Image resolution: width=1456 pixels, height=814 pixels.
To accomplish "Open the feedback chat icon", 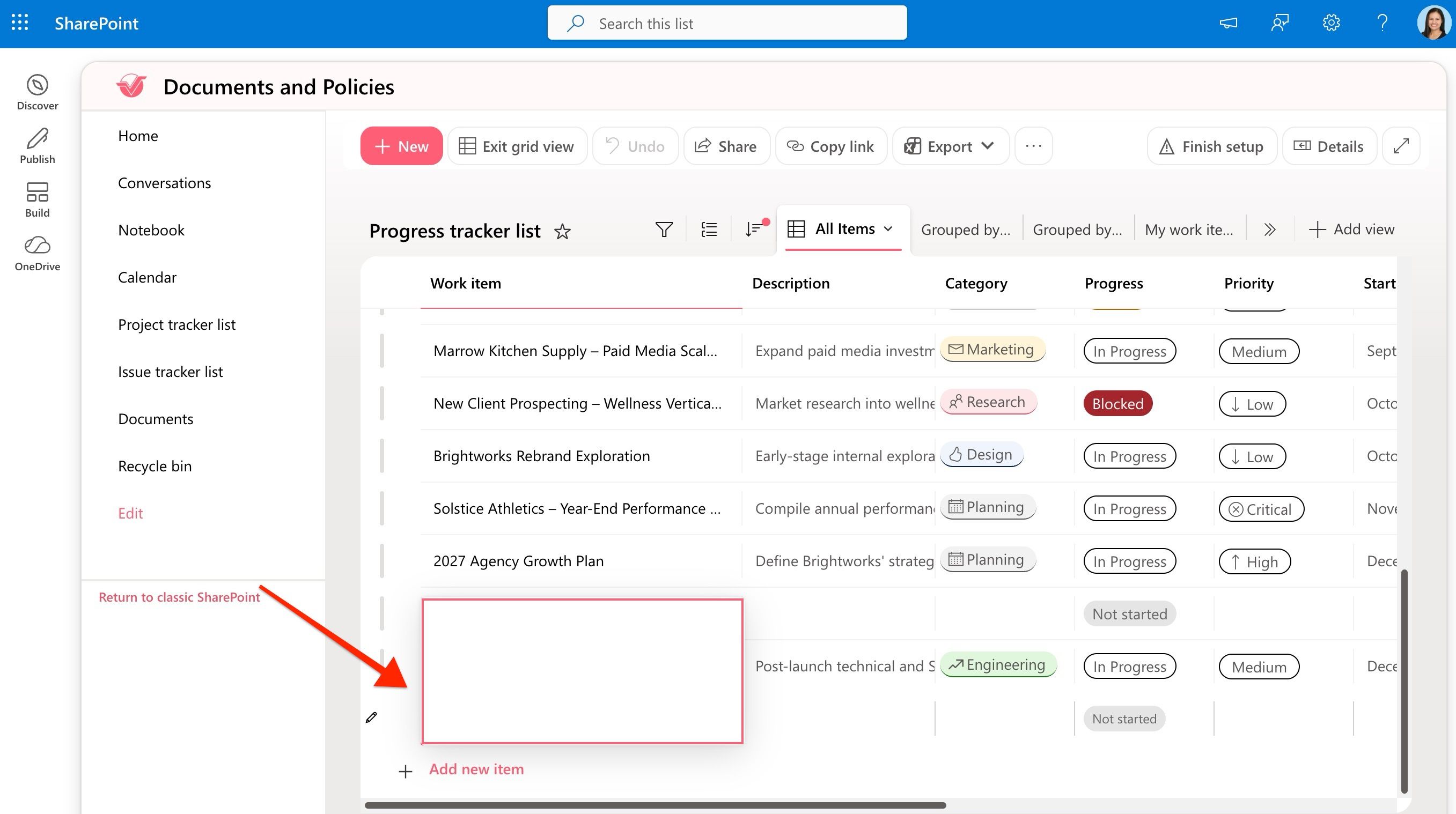I will (x=1279, y=23).
